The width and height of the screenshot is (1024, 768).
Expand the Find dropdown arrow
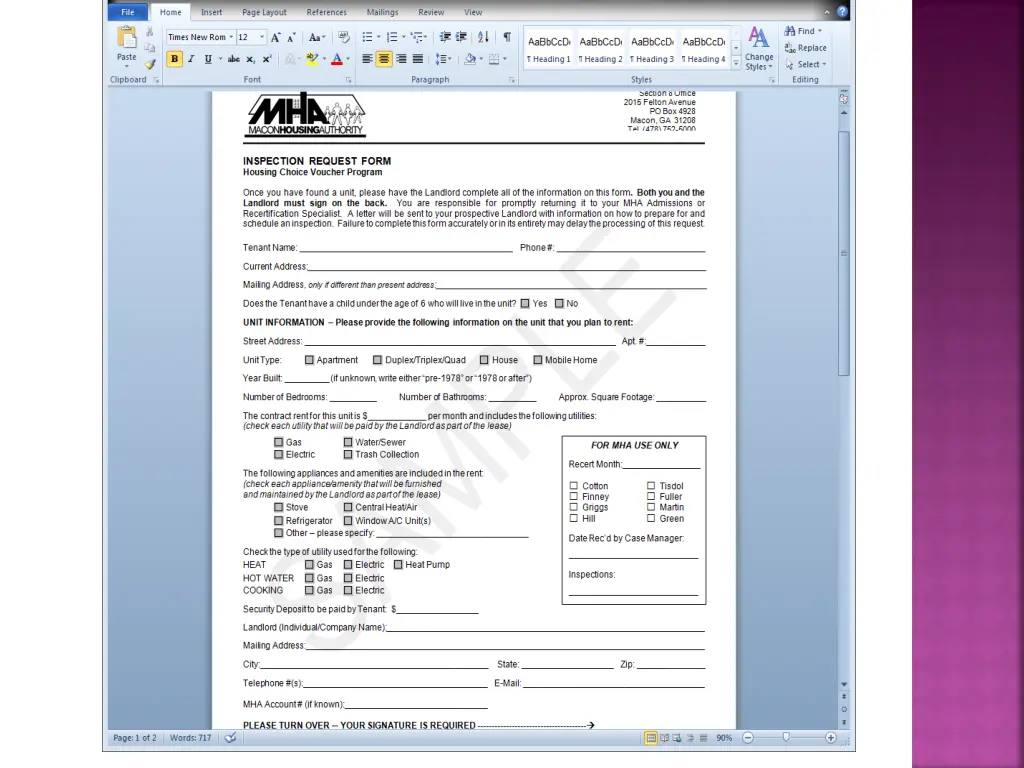820,31
